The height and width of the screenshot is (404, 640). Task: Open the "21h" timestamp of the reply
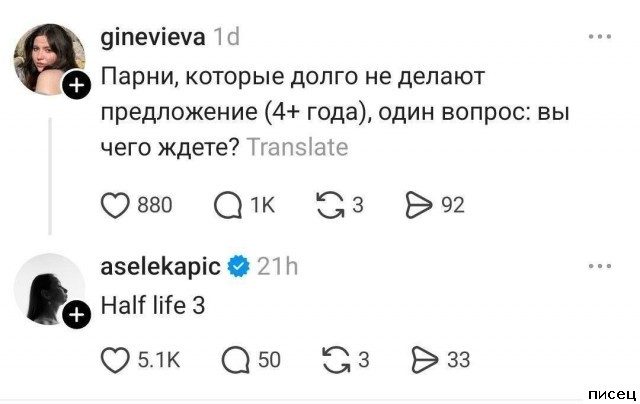[x=277, y=267]
